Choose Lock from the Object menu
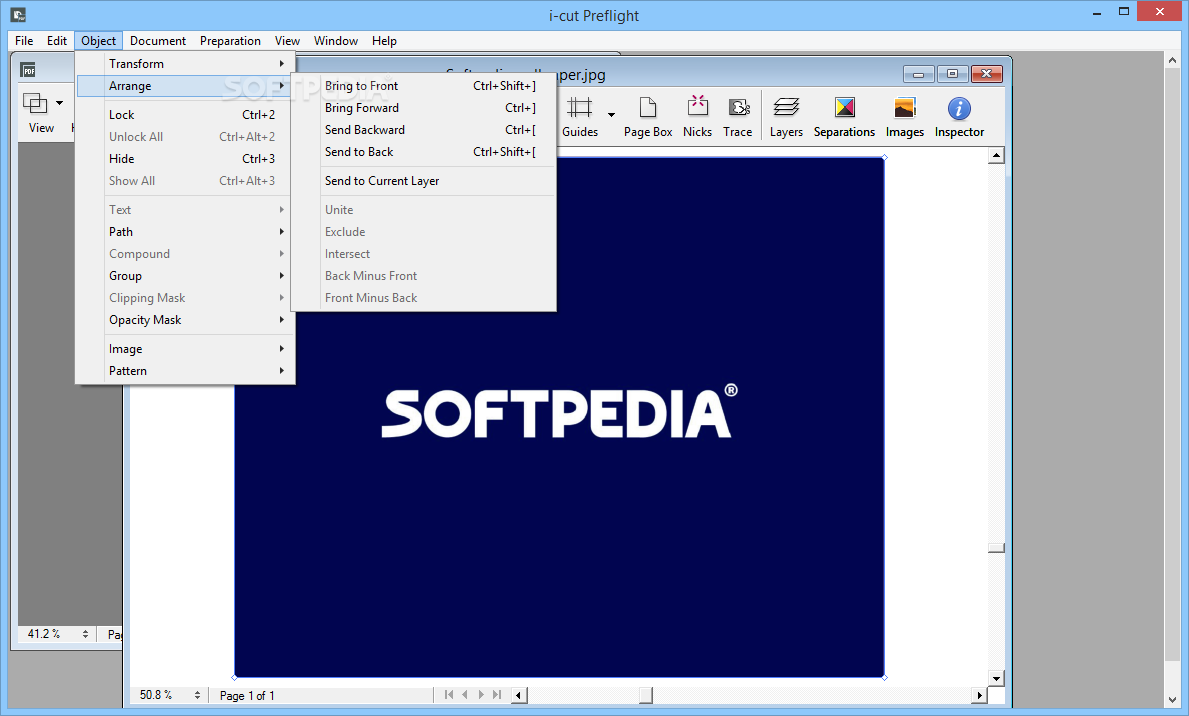Viewport: 1189px width, 716px height. pos(186,115)
